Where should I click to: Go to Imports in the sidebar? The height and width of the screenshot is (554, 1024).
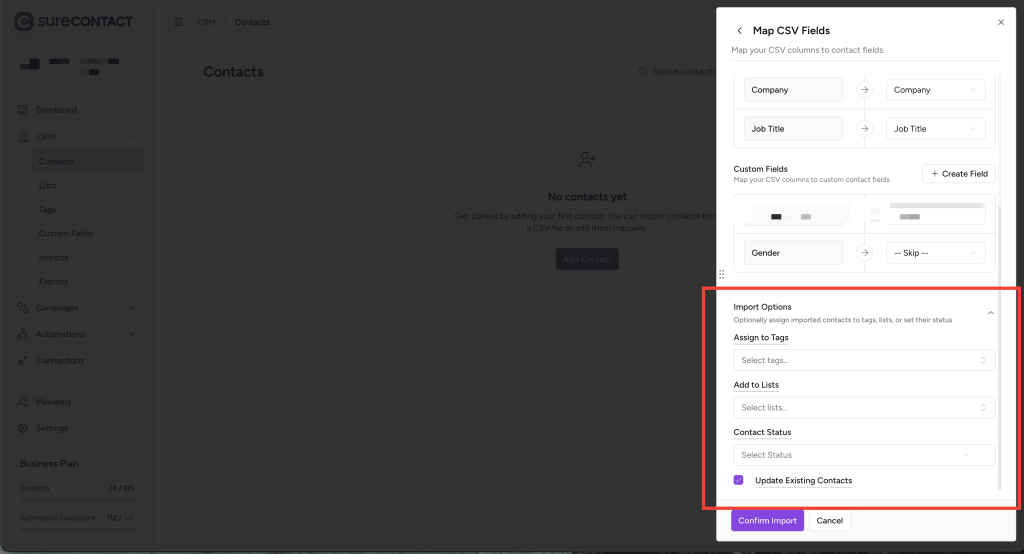[53, 258]
